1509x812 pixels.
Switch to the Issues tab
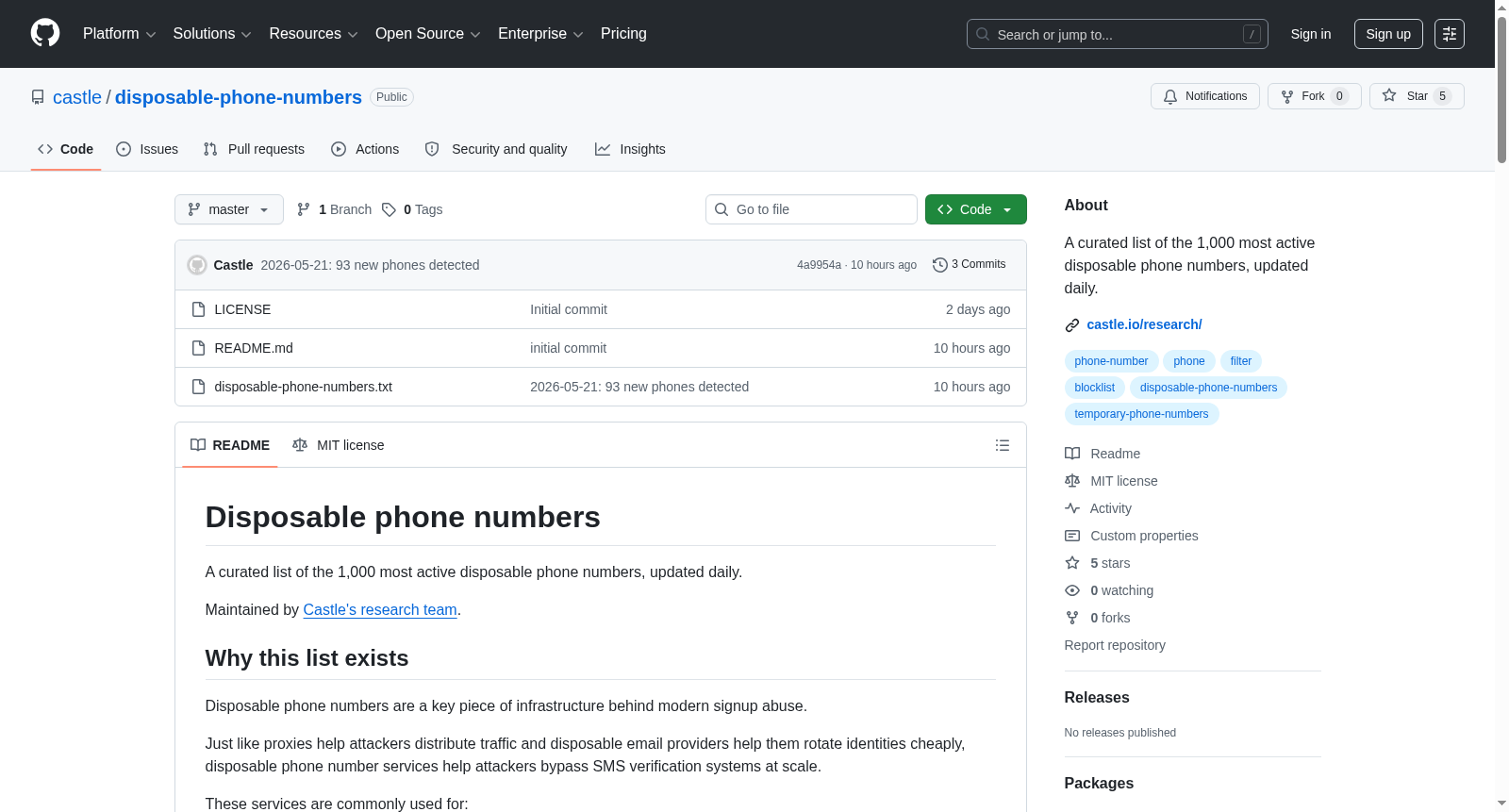click(147, 149)
